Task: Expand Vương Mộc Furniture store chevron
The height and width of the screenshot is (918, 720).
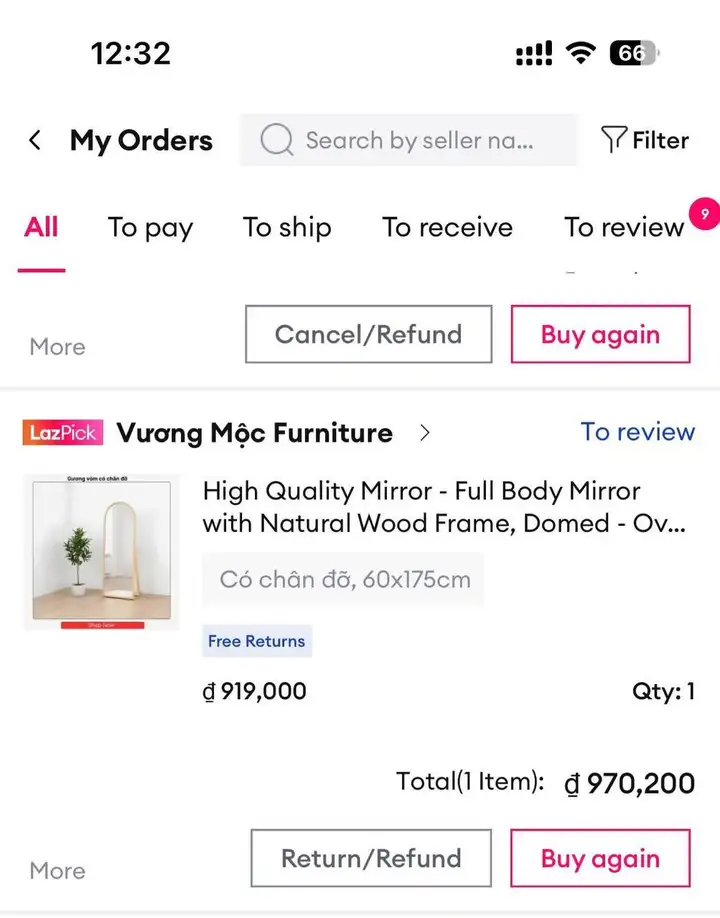Action: tap(425, 433)
